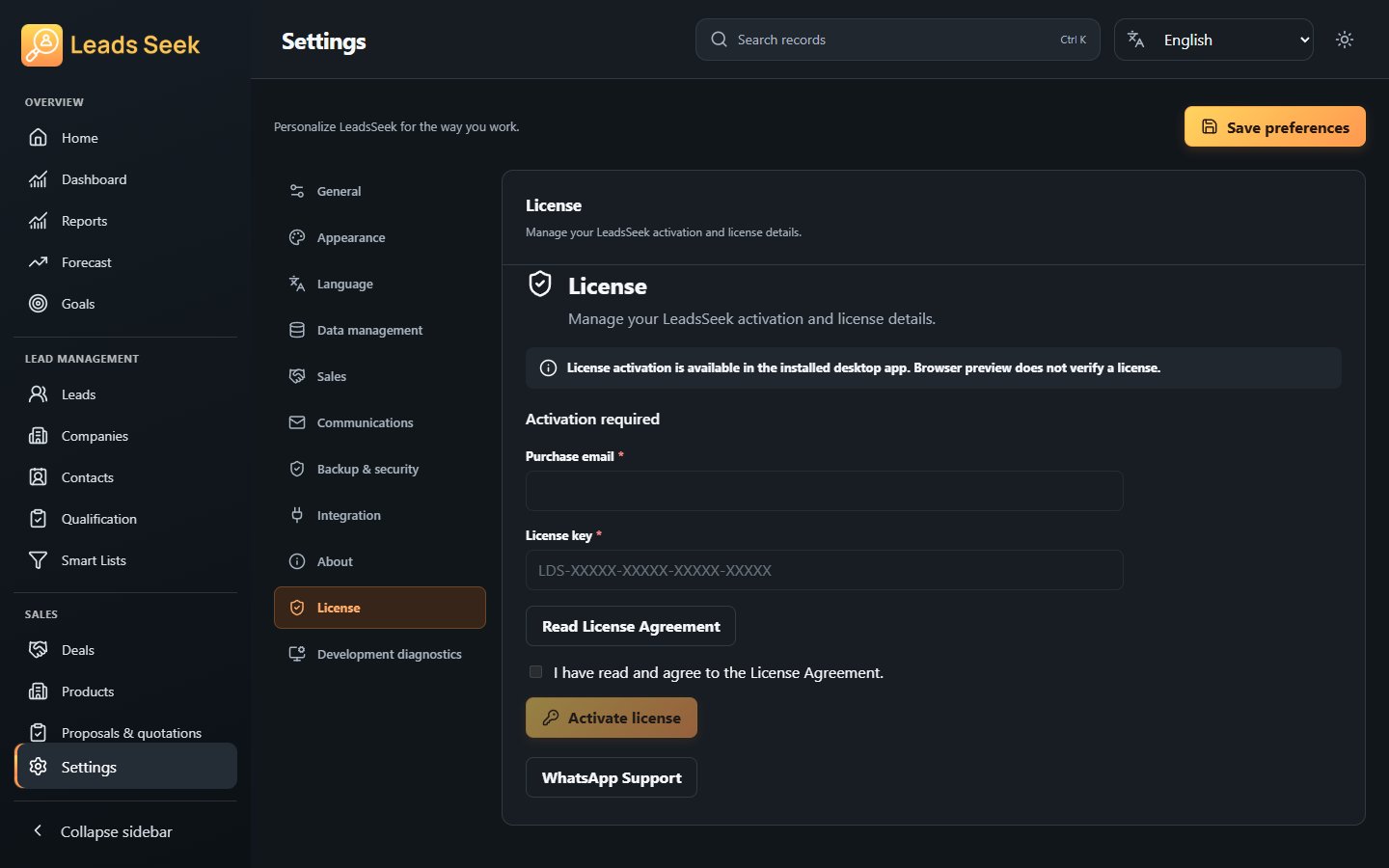Open Companies building icon
The height and width of the screenshot is (868, 1389).
point(38,436)
